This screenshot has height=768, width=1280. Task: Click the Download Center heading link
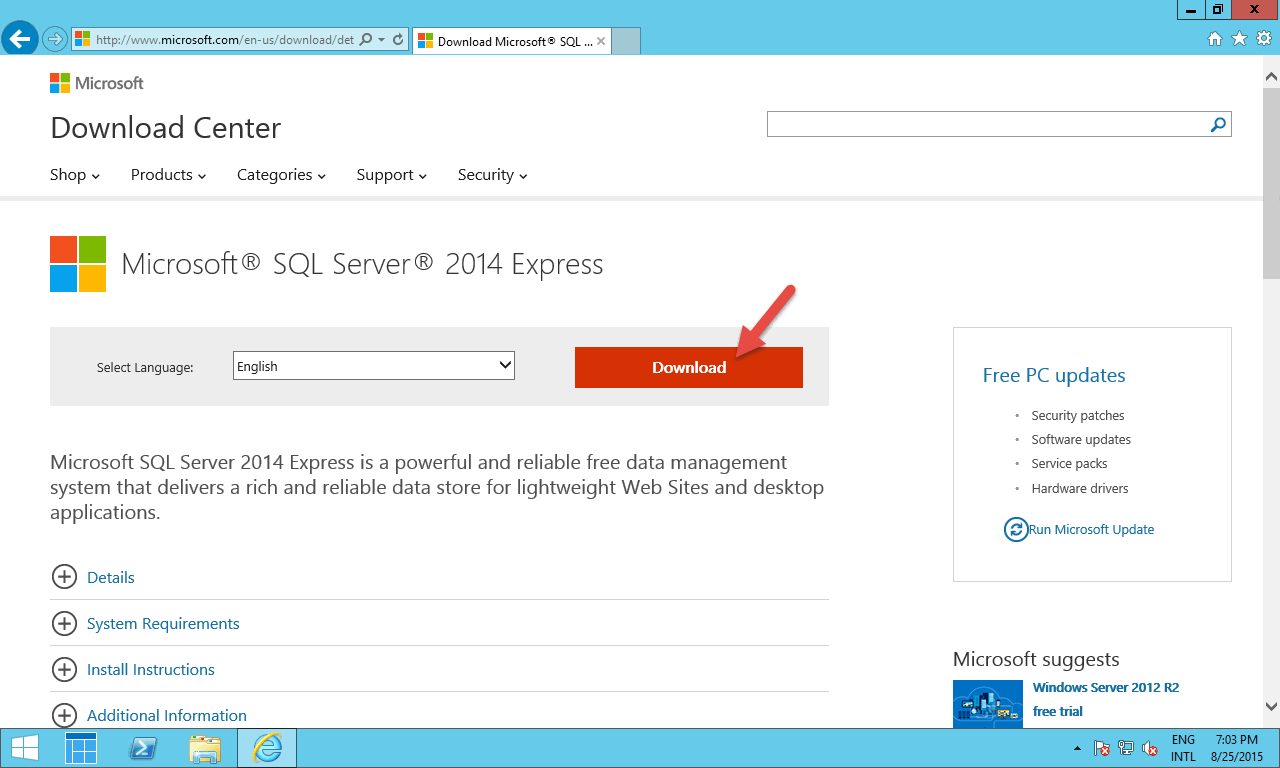coord(165,128)
